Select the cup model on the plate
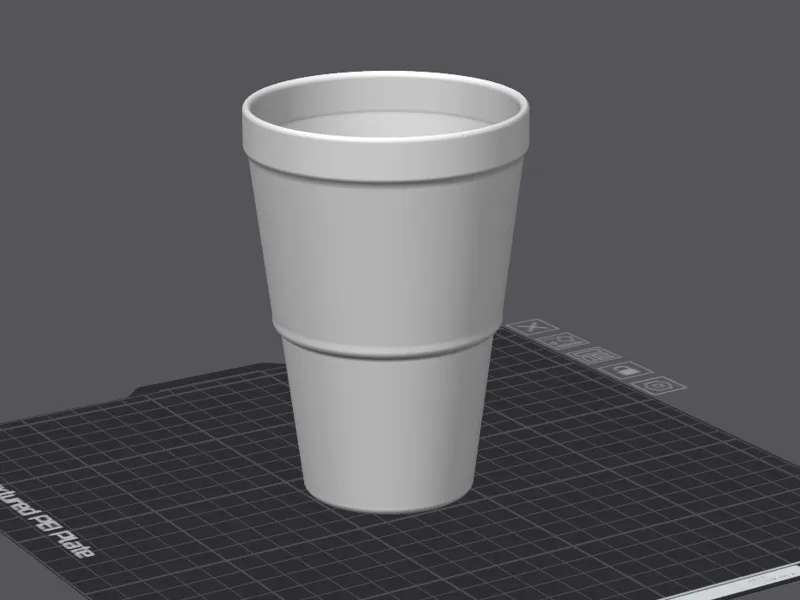This screenshot has height=600, width=800. (385, 291)
